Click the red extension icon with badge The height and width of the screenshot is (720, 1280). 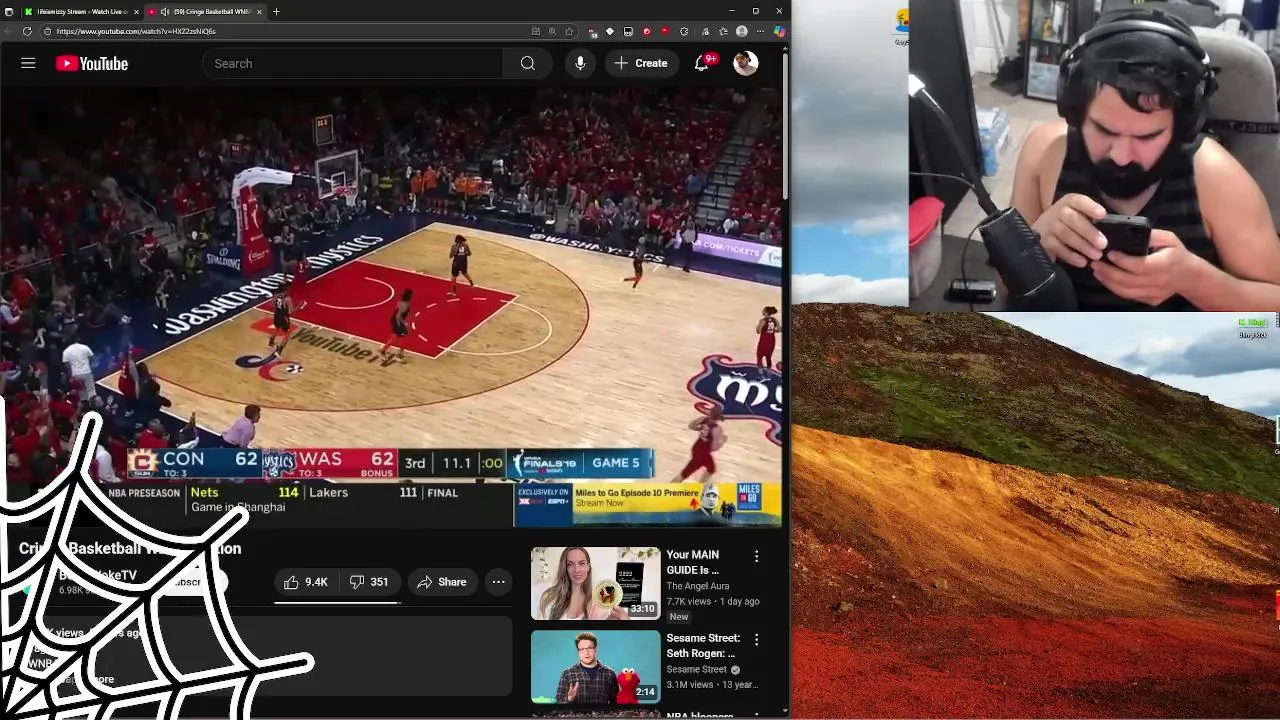tap(592, 31)
